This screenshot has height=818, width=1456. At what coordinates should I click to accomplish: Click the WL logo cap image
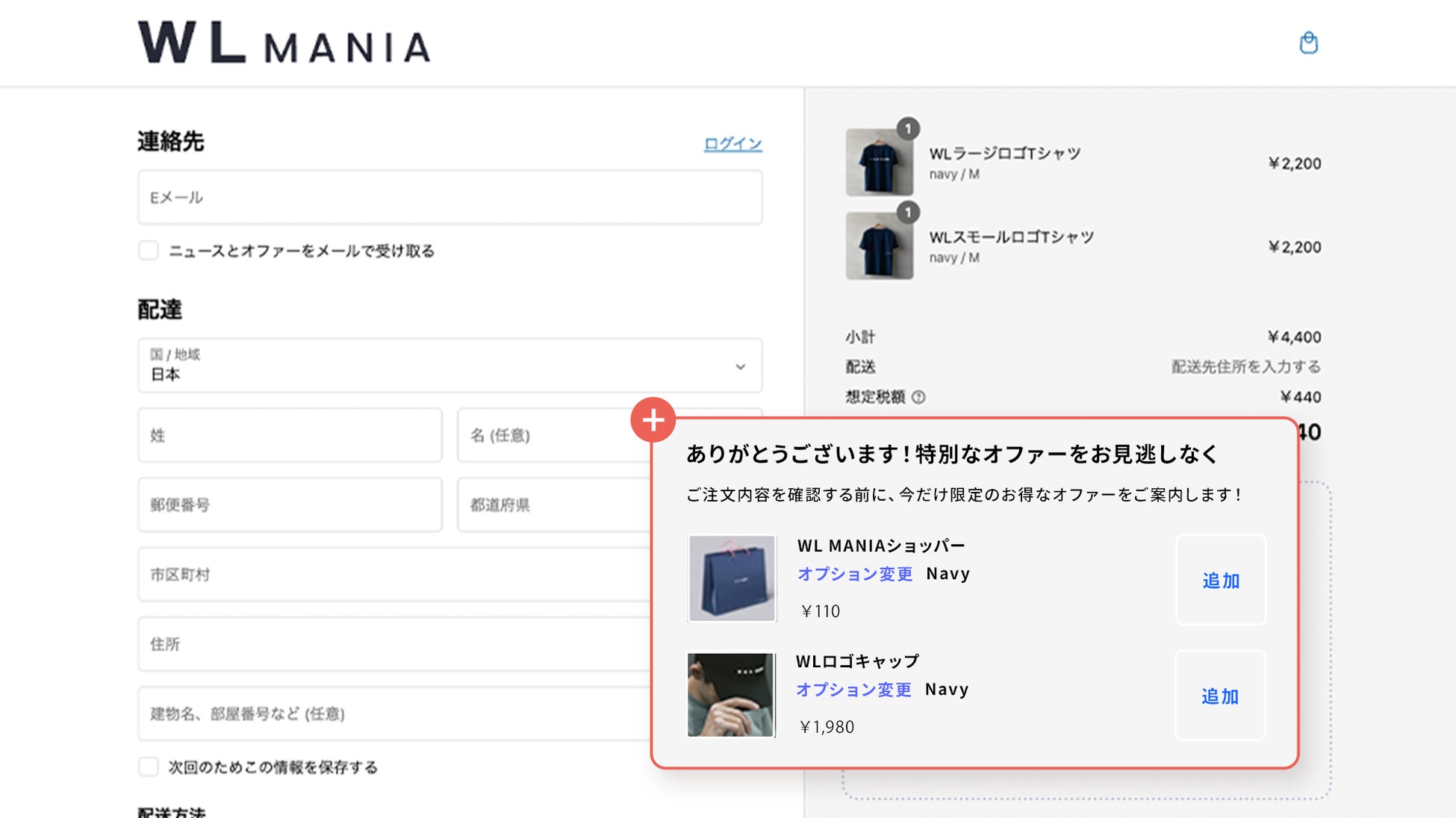click(x=731, y=695)
